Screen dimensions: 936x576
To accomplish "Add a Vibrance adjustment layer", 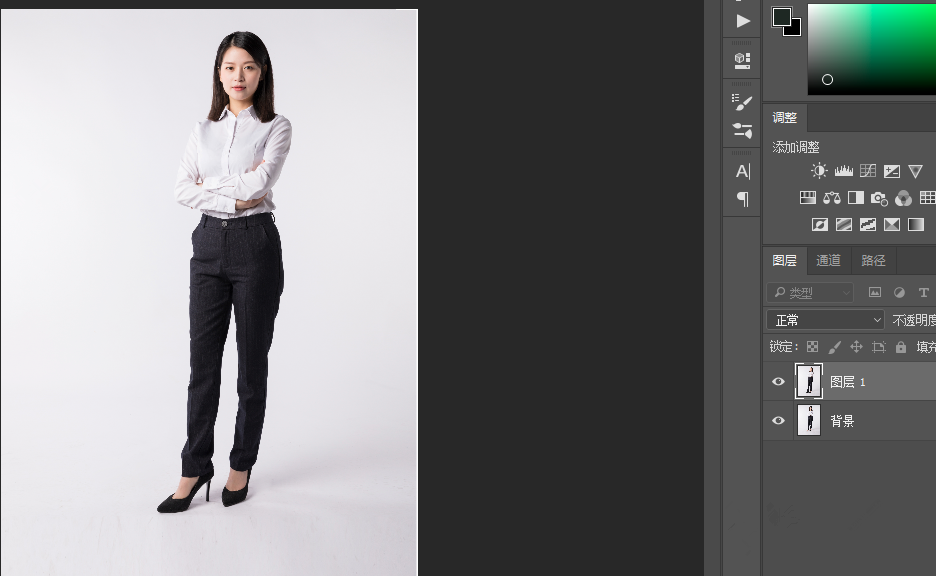I will pyautogui.click(x=916, y=171).
